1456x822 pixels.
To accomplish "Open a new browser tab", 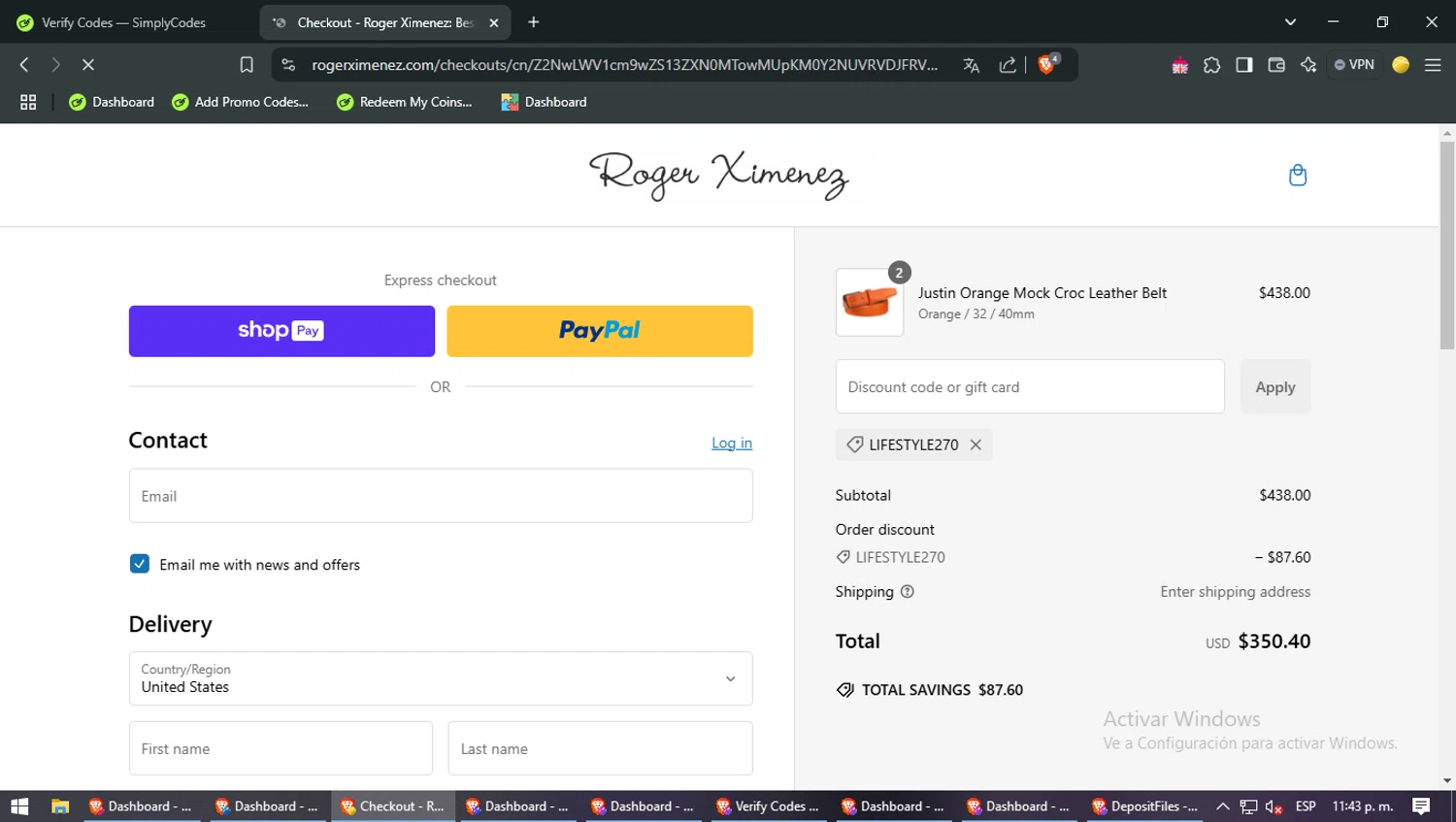I will [533, 22].
